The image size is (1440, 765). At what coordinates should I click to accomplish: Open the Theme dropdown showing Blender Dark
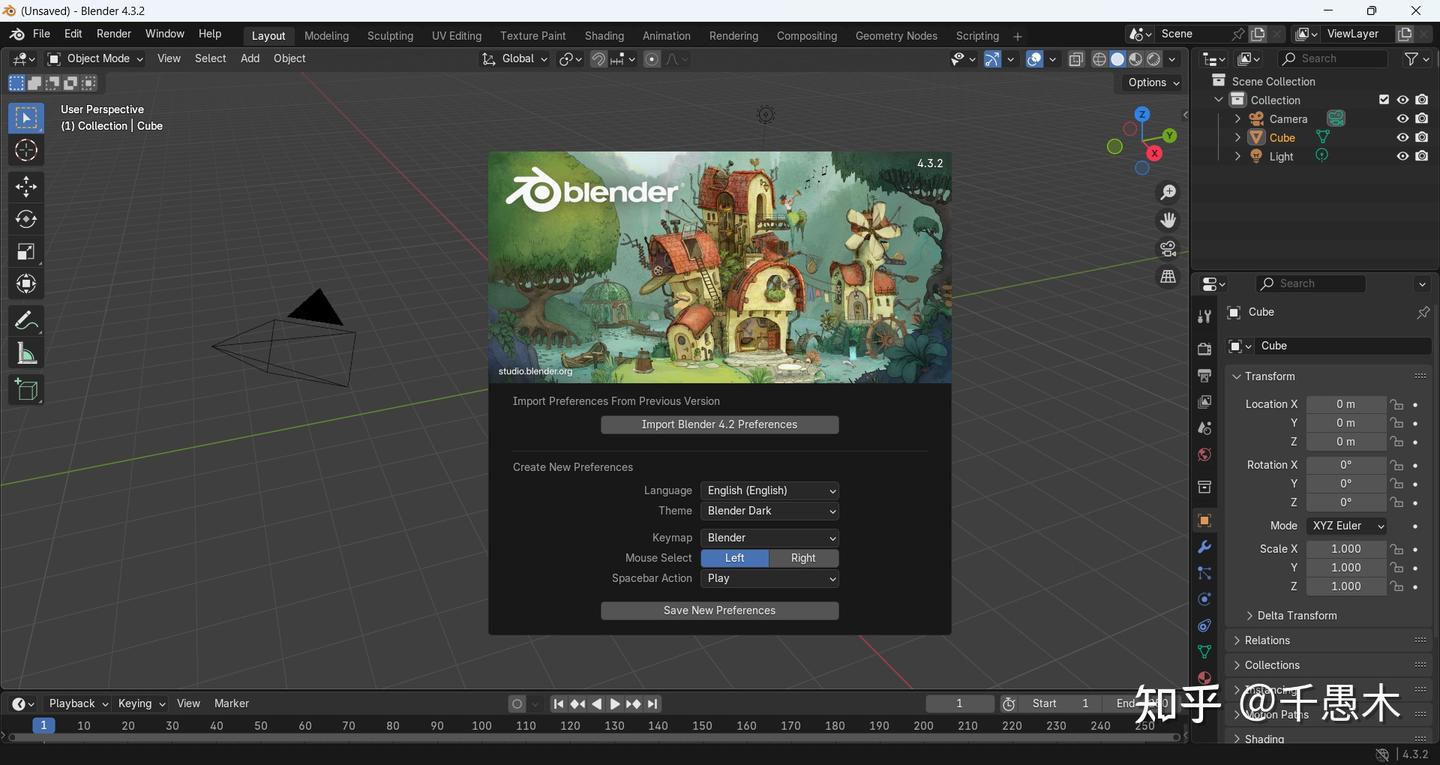(x=769, y=511)
